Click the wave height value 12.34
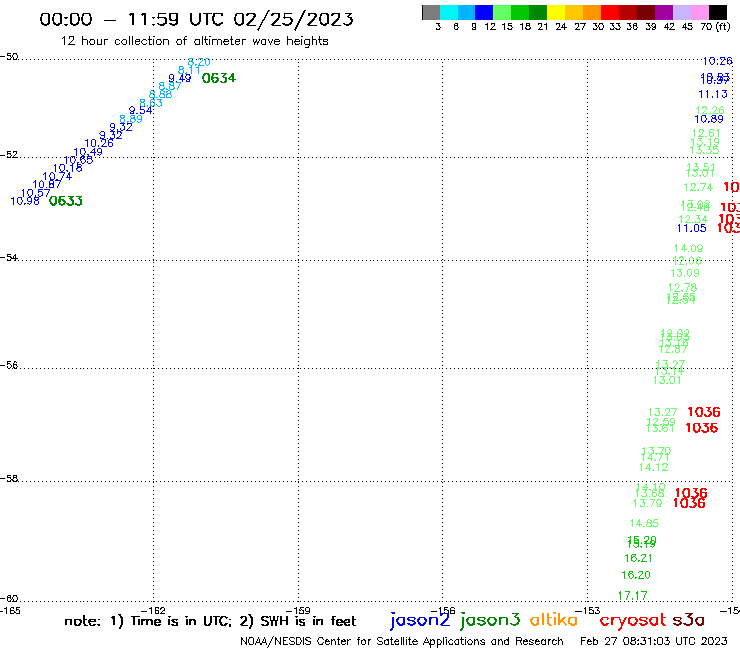The image size is (740, 650). click(x=693, y=219)
